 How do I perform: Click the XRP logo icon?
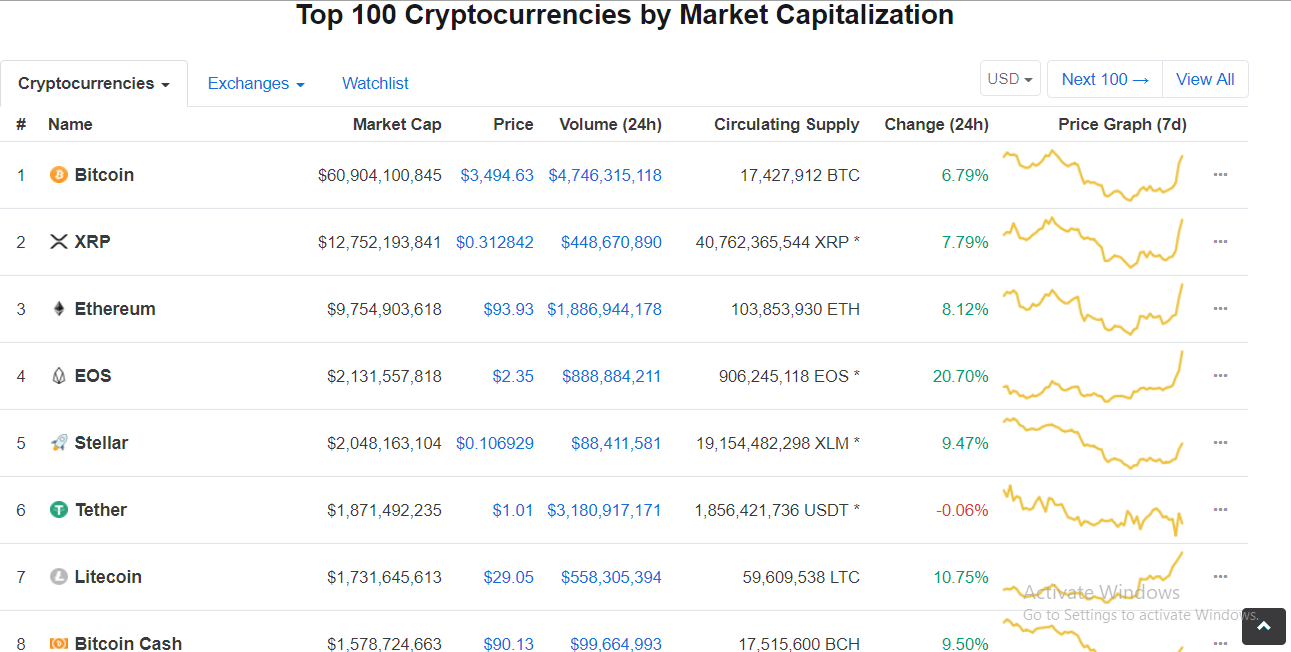click(59, 242)
